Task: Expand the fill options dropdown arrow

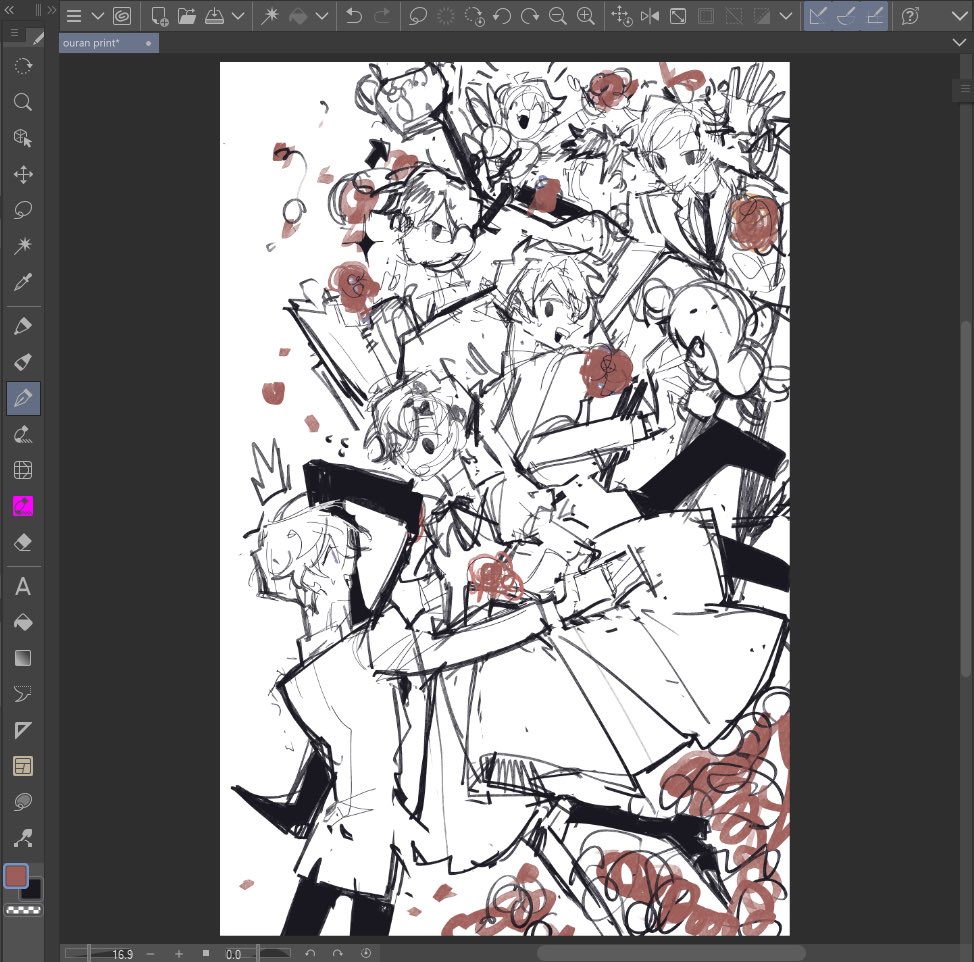Action: tap(322, 16)
